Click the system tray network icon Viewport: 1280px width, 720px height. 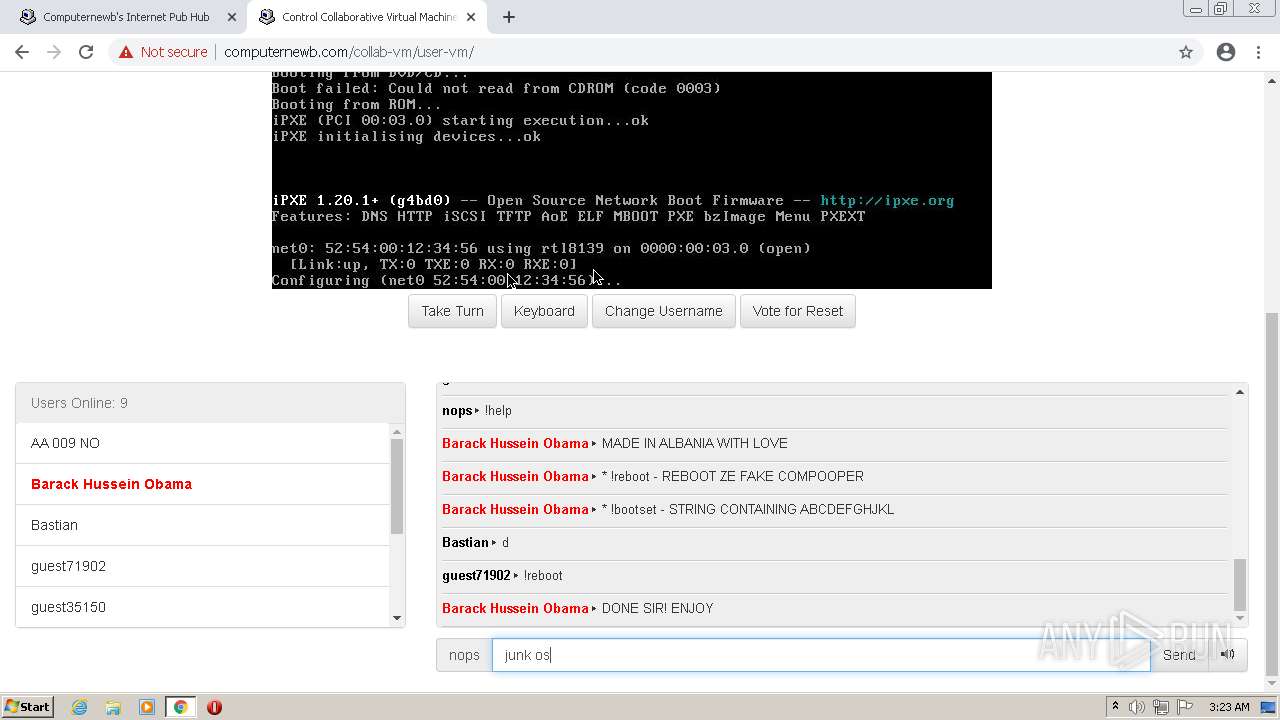(1161, 707)
